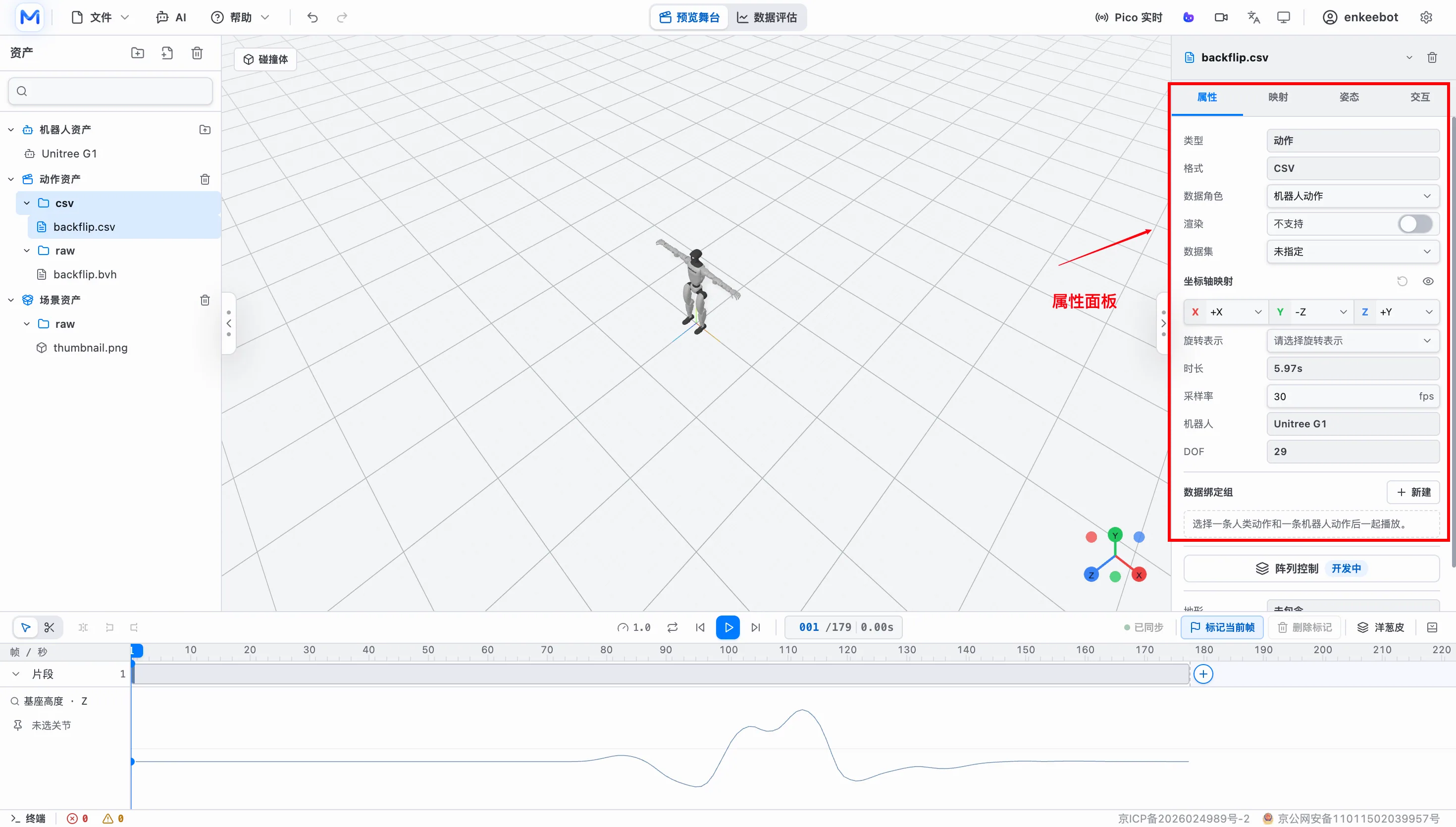Click 标记当前帧 button
This screenshot has height=827, width=1456.
click(1222, 627)
